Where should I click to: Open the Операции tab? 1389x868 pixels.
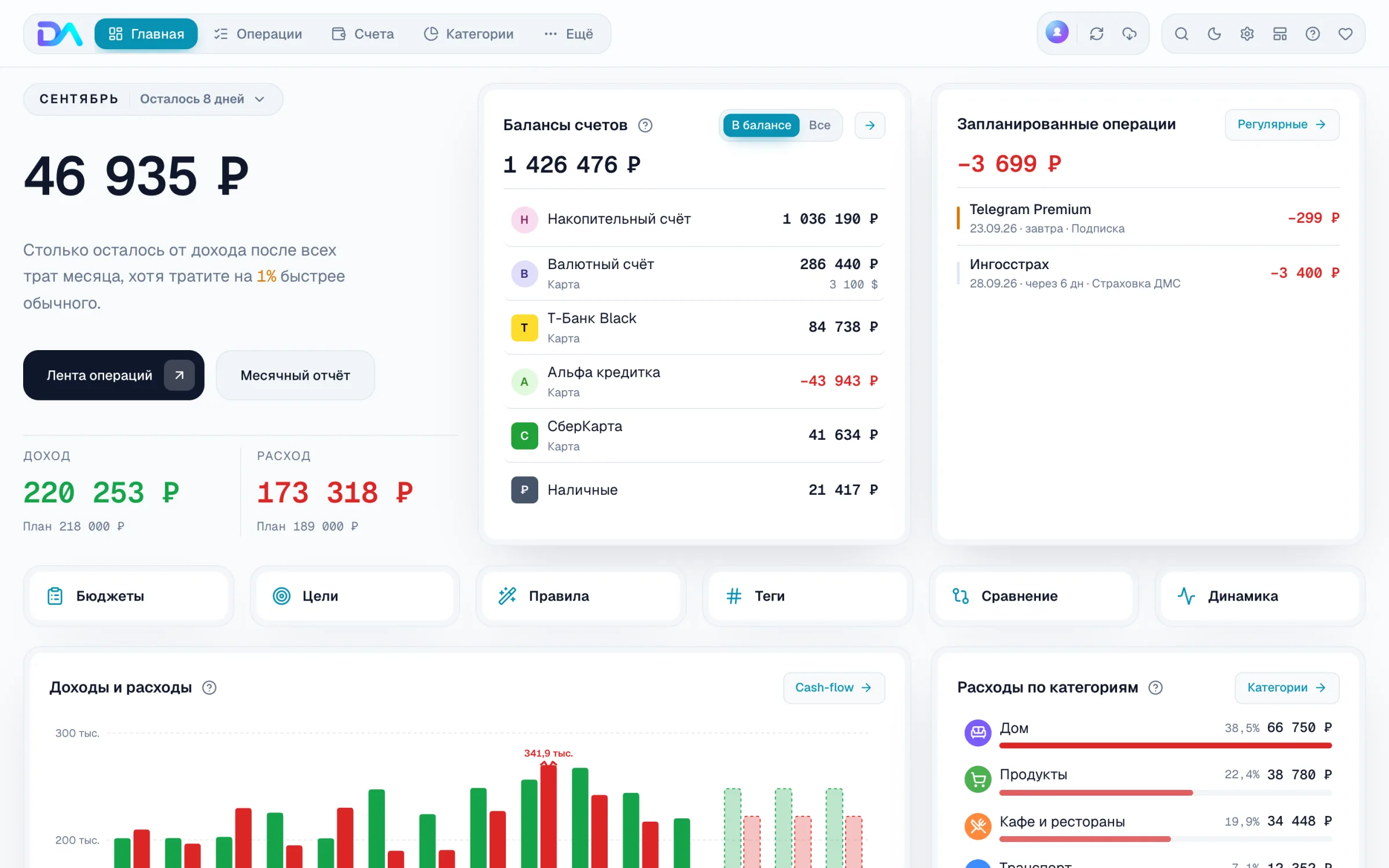[258, 34]
